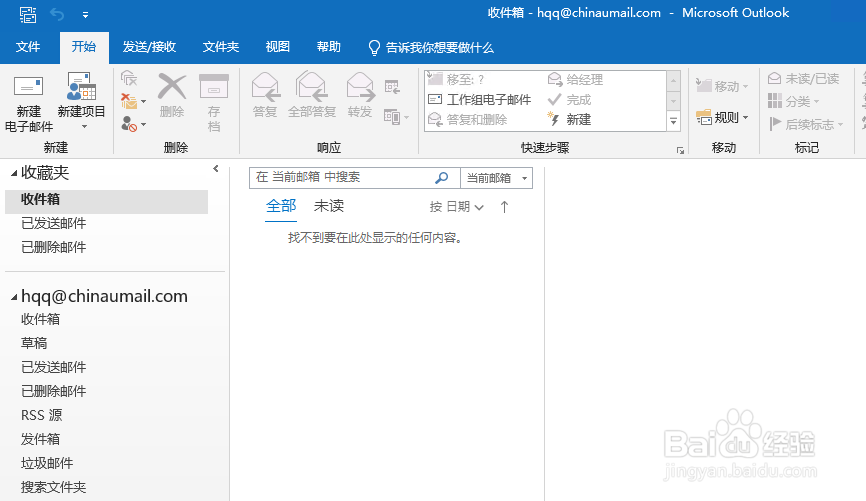Click the Delete (删除) X icon
Viewport: 866px width, 501px height.
tap(172, 86)
